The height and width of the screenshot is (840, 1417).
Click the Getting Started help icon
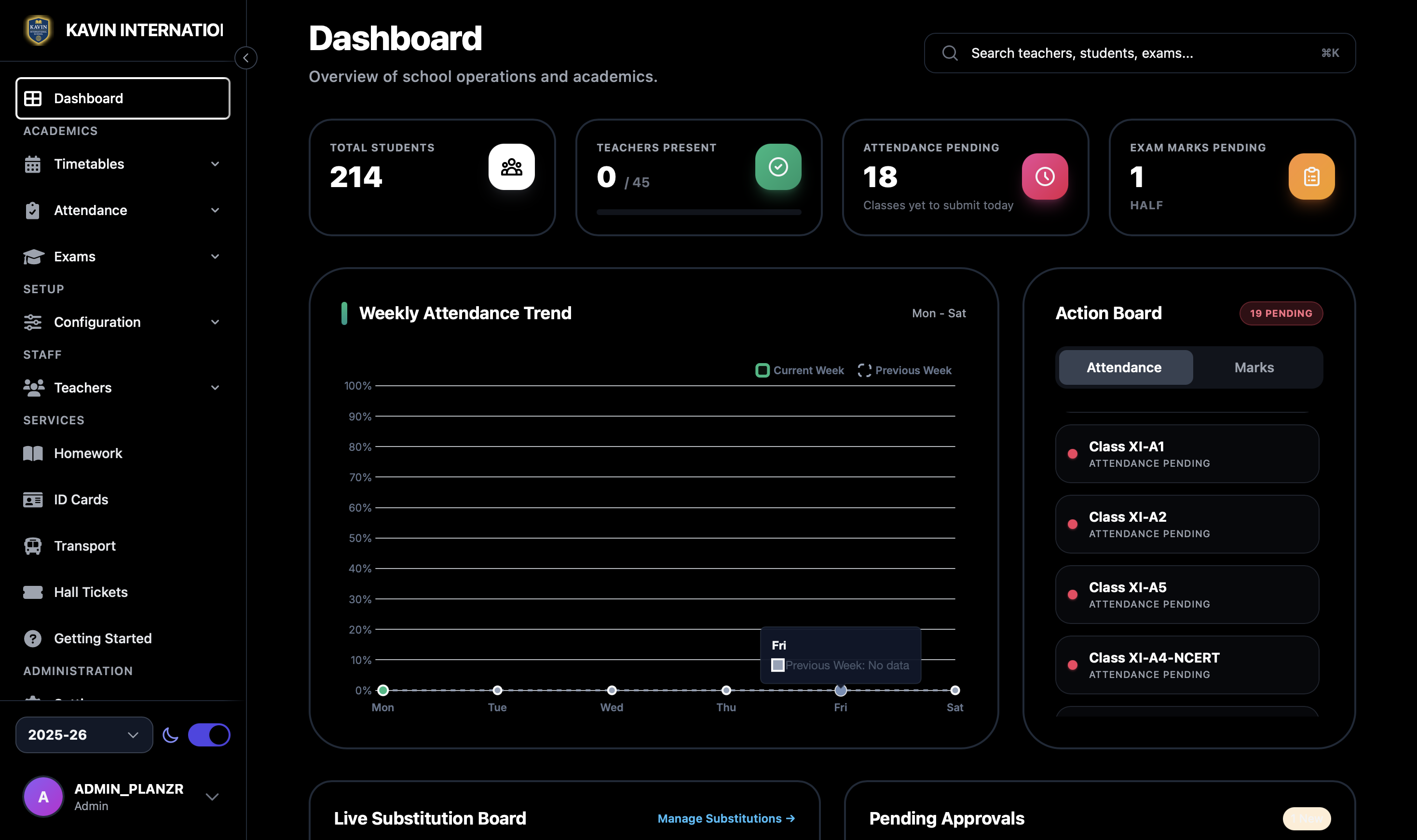[x=33, y=638]
